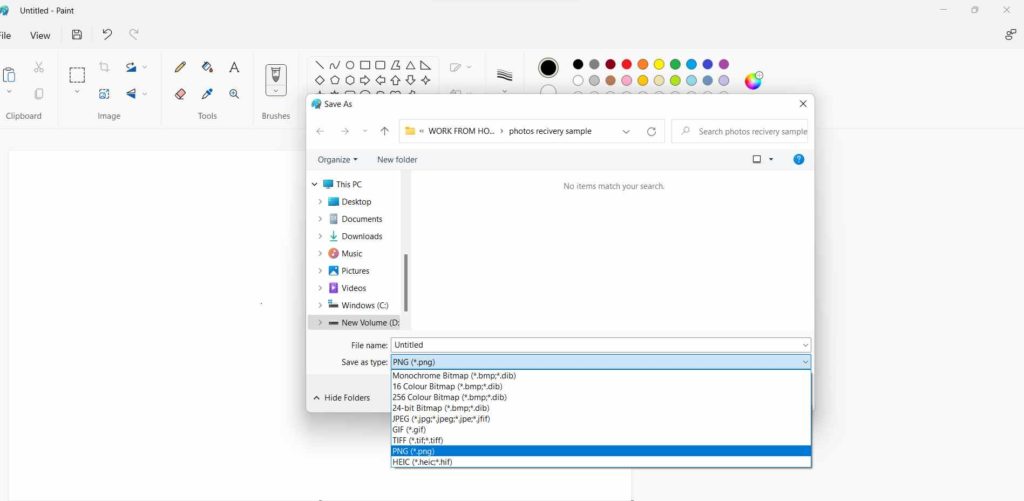Open the File name history dropdown arrow
The width and height of the screenshot is (1024, 501).
[805, 345]
